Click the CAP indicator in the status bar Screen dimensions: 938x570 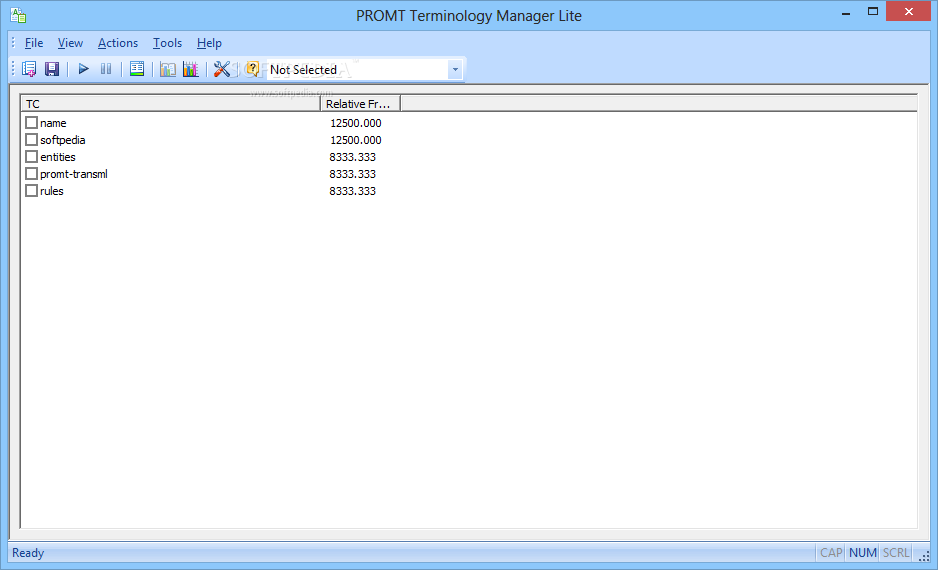(x=831, y=553)
